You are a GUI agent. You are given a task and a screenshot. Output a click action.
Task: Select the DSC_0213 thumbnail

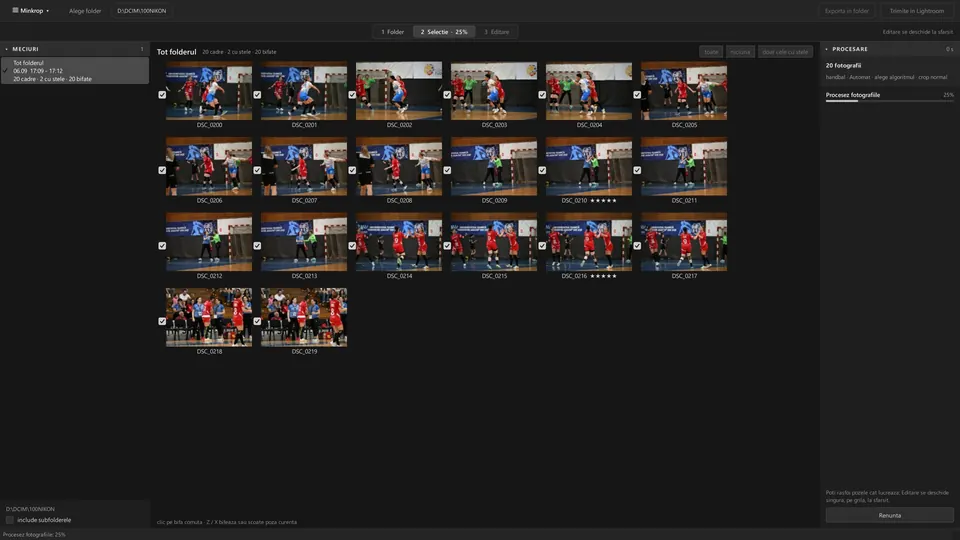pos(304,242)
